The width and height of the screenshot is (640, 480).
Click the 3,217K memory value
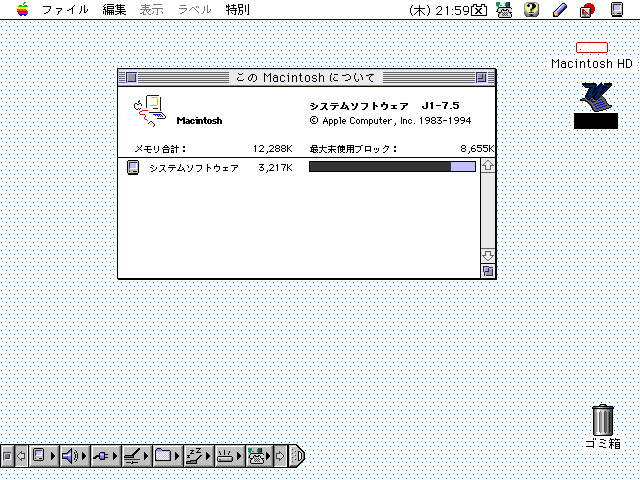275,167
